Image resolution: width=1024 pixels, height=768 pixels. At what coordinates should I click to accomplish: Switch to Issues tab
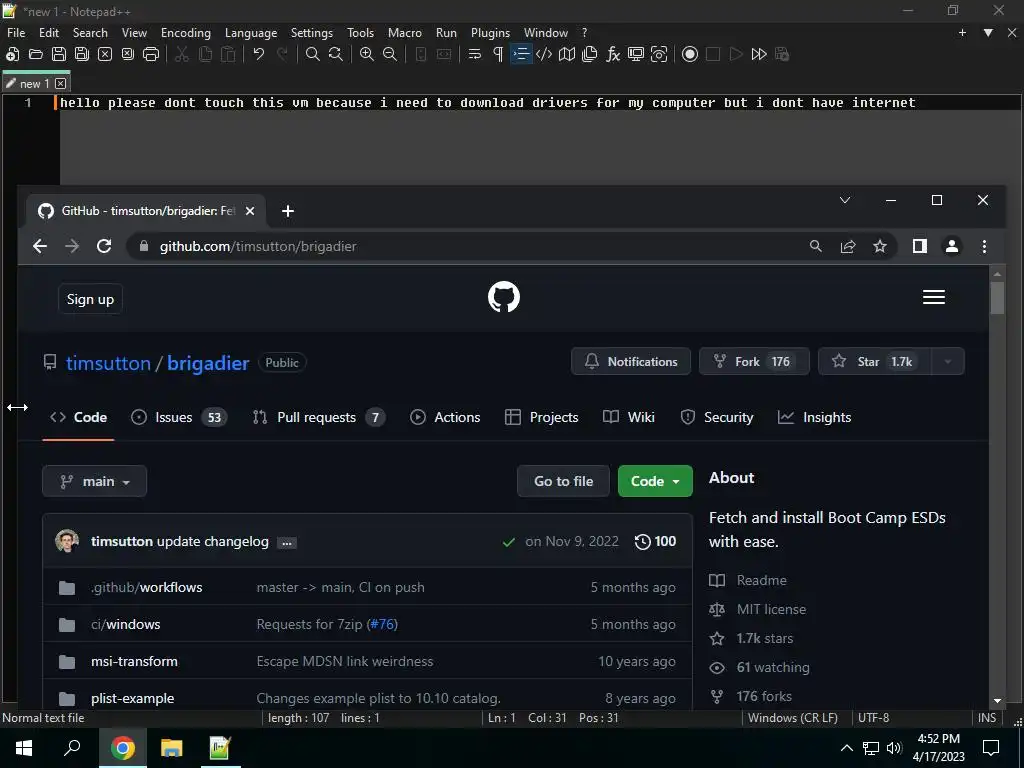(x=178, y=417)
